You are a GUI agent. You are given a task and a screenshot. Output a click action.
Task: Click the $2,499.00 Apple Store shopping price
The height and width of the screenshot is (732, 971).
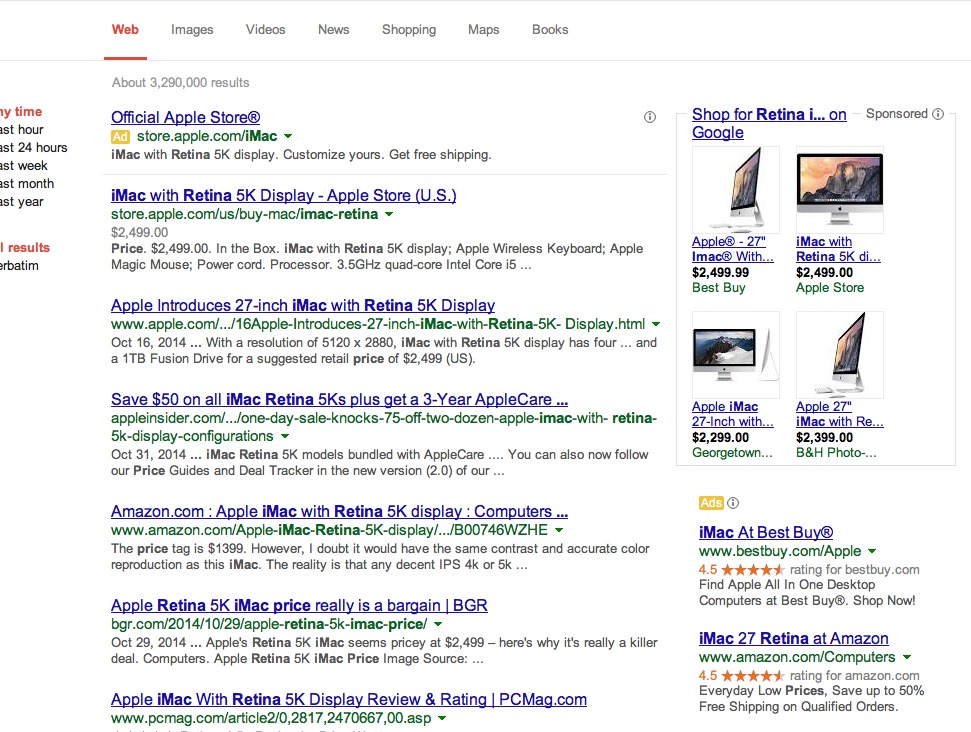coord(825,272)
